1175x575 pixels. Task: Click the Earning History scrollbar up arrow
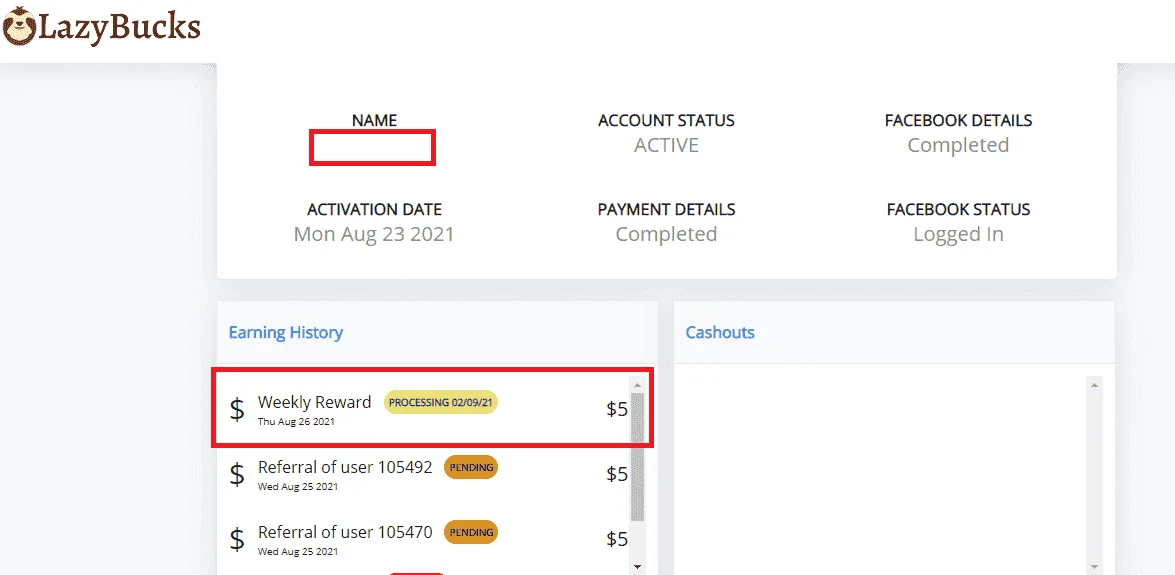tap(637, 385)
